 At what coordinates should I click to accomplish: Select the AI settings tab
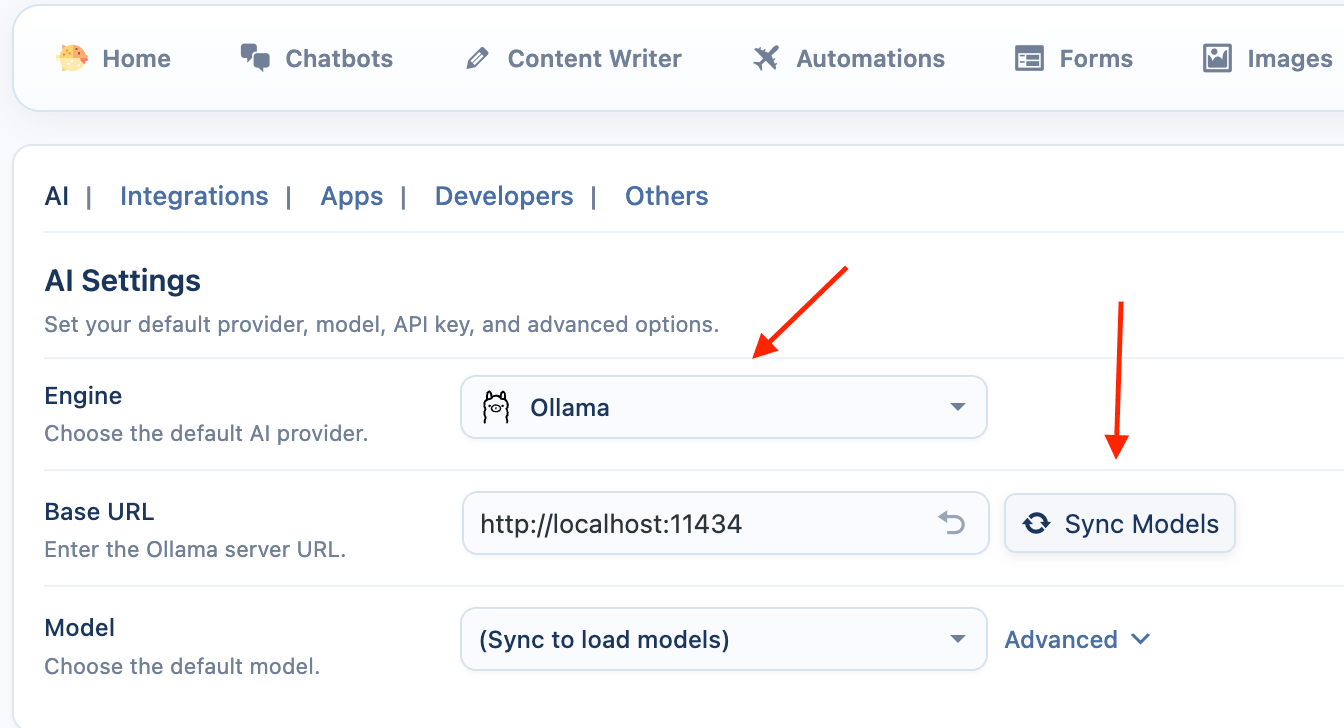coord(57,196)
